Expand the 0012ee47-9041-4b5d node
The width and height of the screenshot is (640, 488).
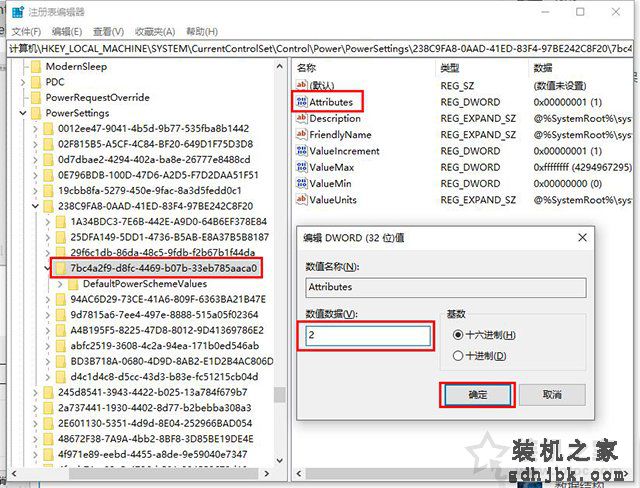click(x=36, y=129)
